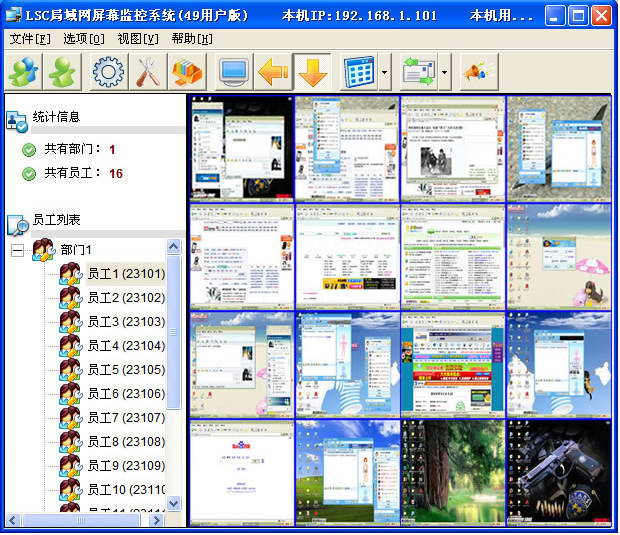This screenshot has height=535, width=620.
Task: Click the down arrow of employee list scrollbar
Action: click(173, 503)
